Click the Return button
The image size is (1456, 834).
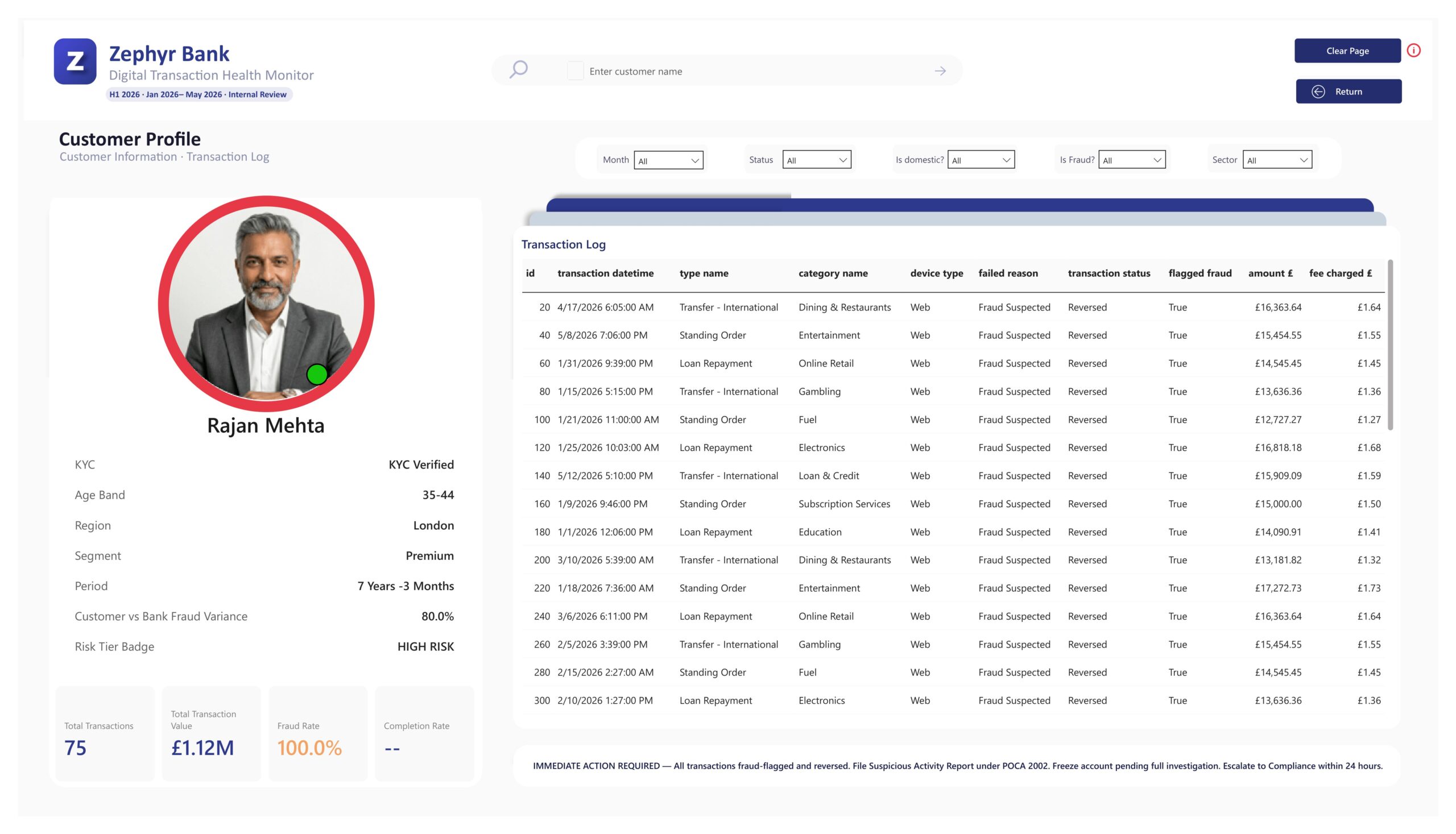1349,91
